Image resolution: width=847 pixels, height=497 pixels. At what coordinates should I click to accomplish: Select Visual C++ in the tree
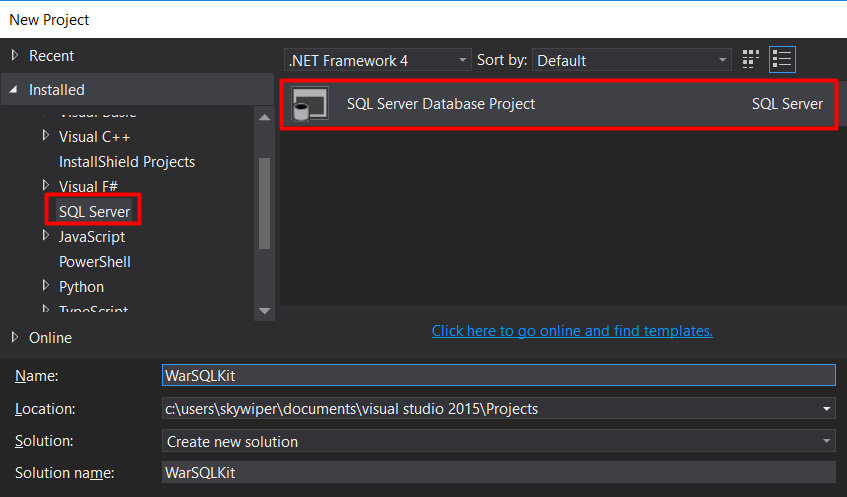tap(95, 137)
